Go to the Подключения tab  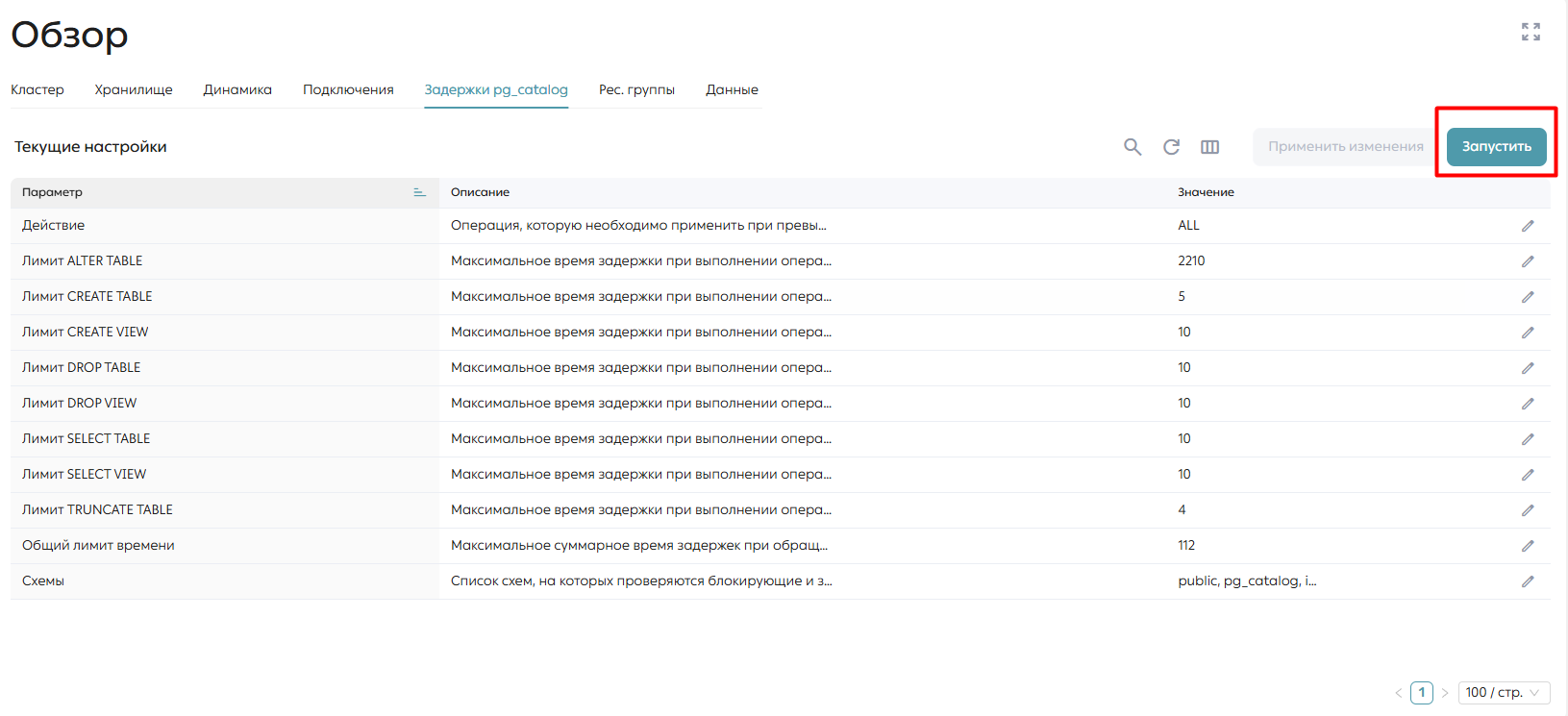348,89
